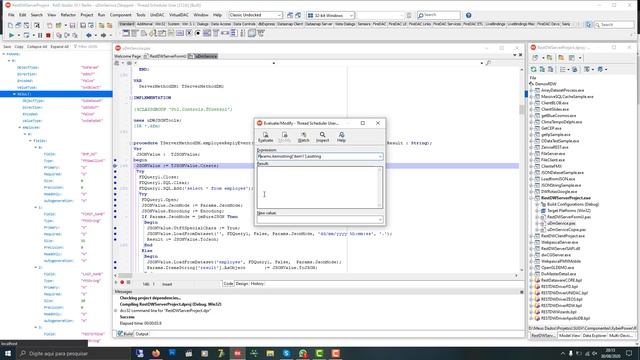Collapse the employee node in the JSON tree
The height and width of the screenshot is (360, 640).
pos(20,127)
